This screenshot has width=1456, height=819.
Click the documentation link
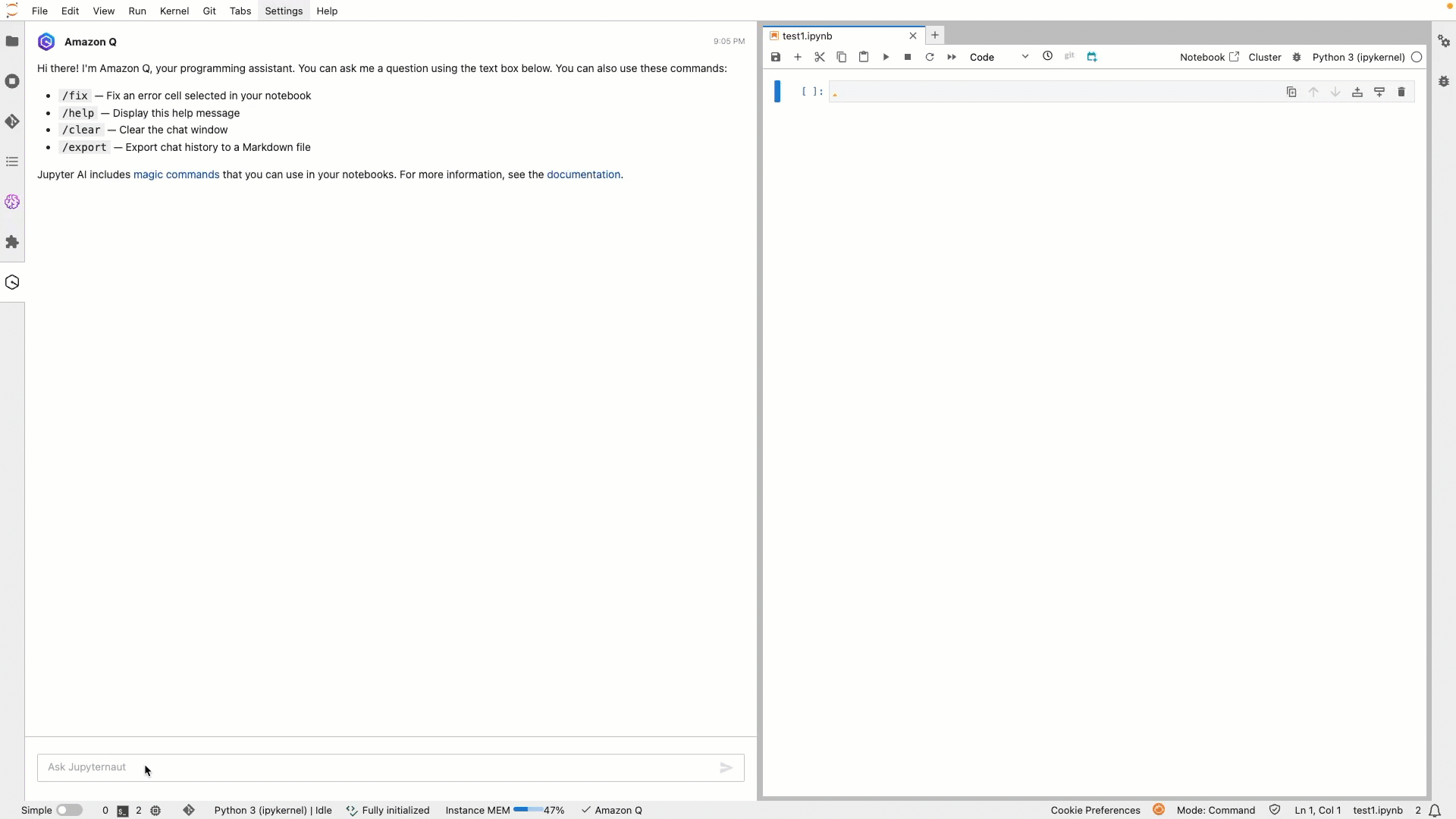(584, 174)
